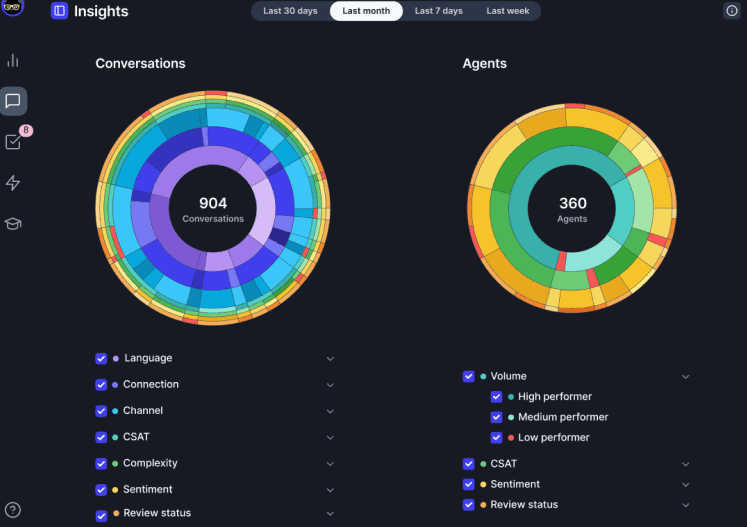
Task: Click the help question mark icon
Action: point(13,510)
